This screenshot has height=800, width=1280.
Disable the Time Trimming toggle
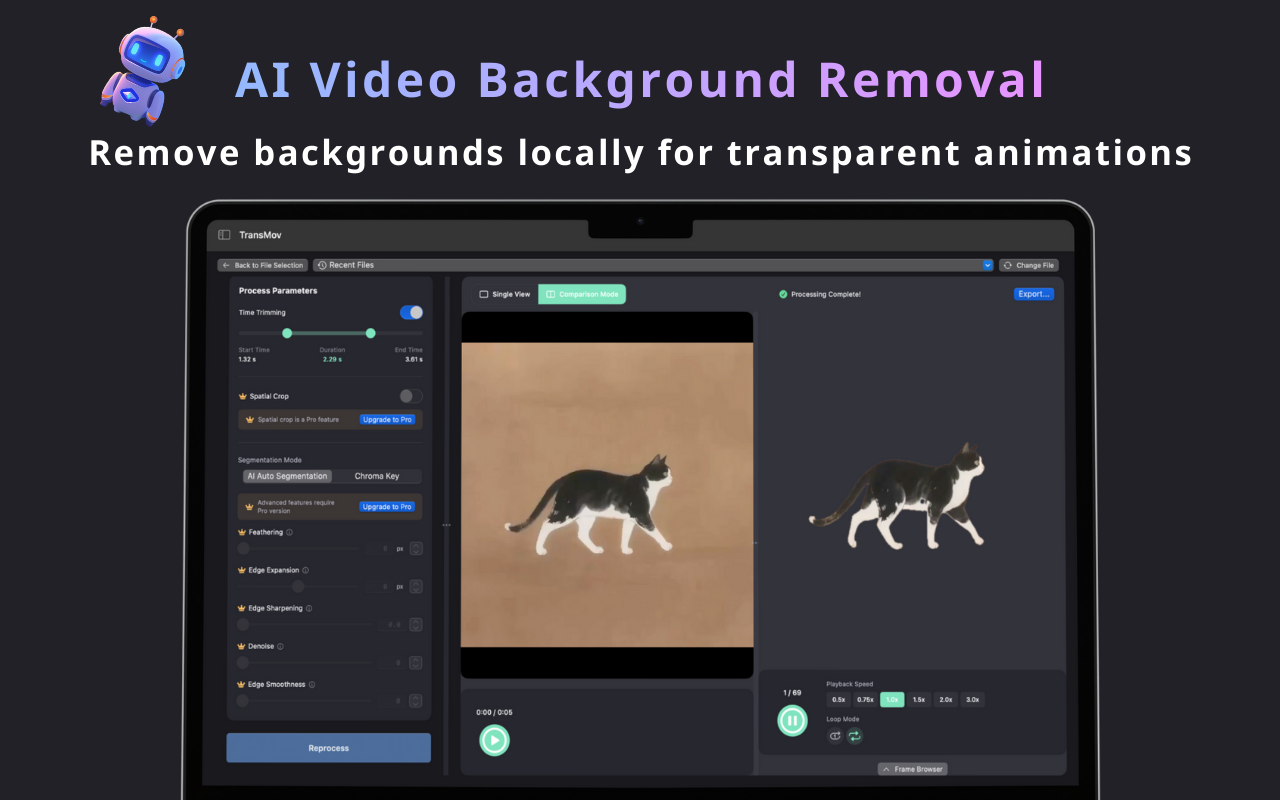click(411, 312)
